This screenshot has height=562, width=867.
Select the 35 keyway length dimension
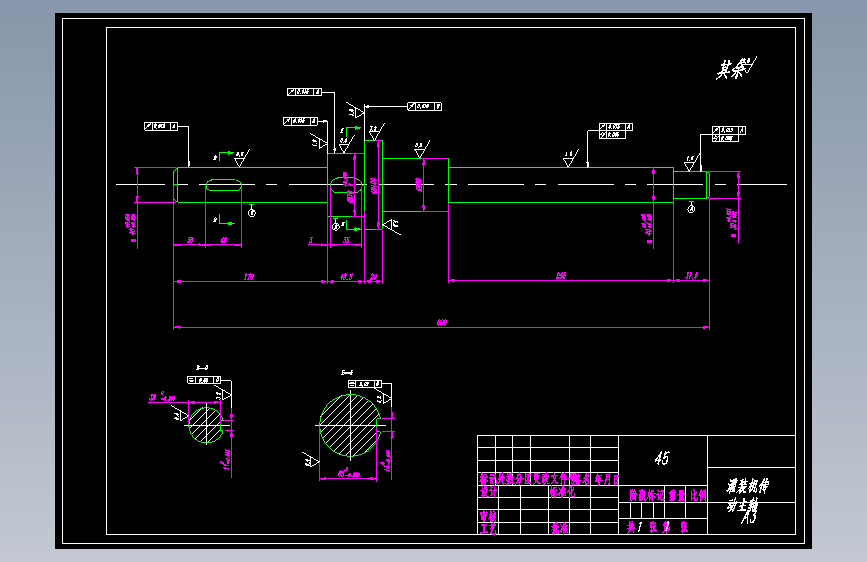[x=346, y=240]
